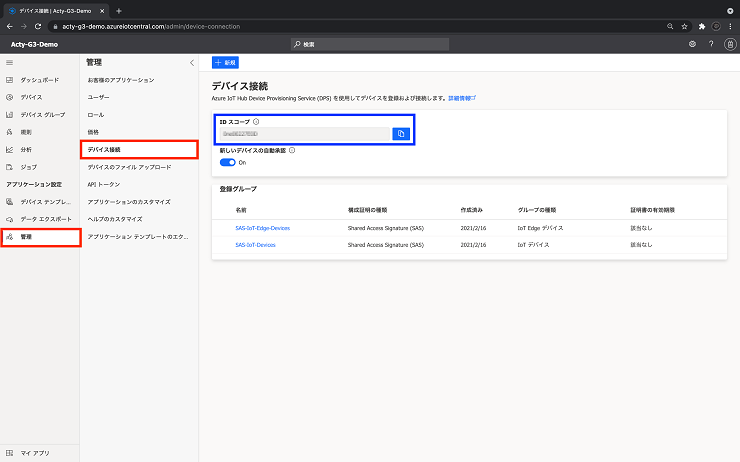
Task: Open Chrome three-dot menu
Action: pyautogui.click(x=730, y=26)
